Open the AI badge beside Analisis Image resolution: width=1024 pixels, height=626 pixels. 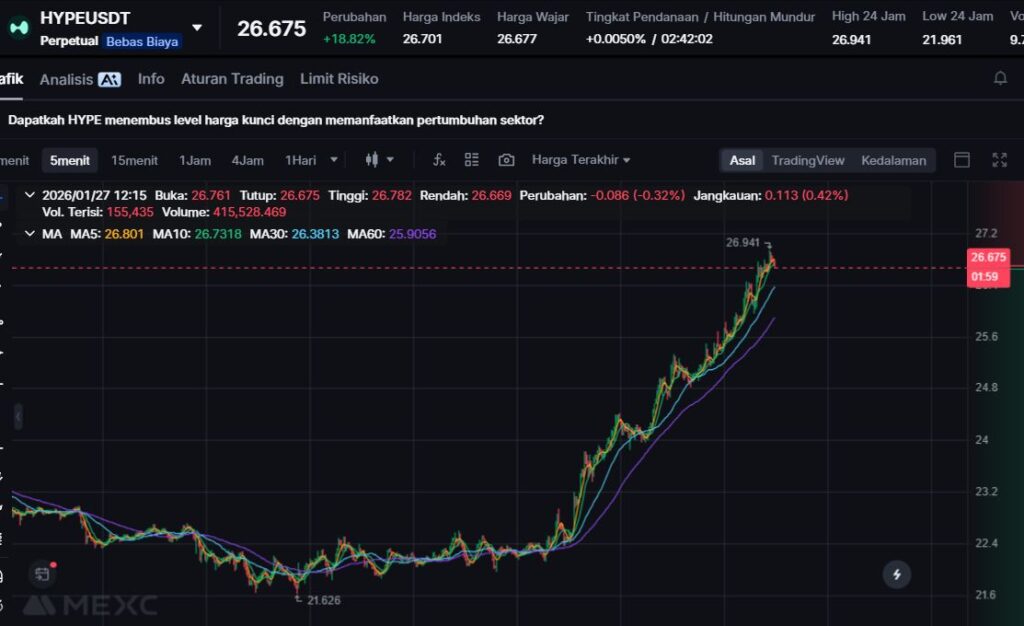pyautogui.click(x=109, y=79)
